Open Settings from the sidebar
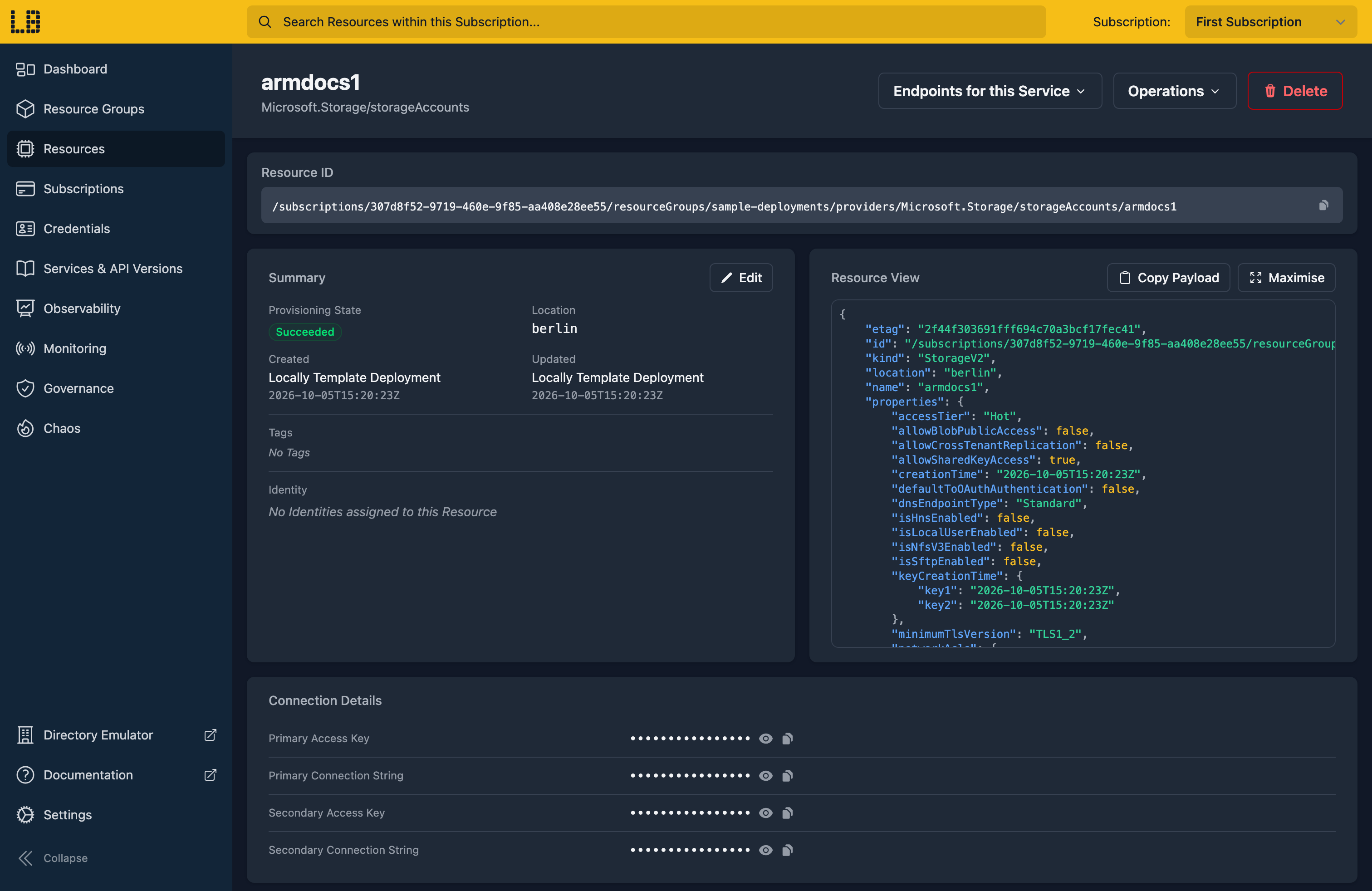Image resolution: width=1372 pixels, height=891 pixels. (x=116, y=815)
